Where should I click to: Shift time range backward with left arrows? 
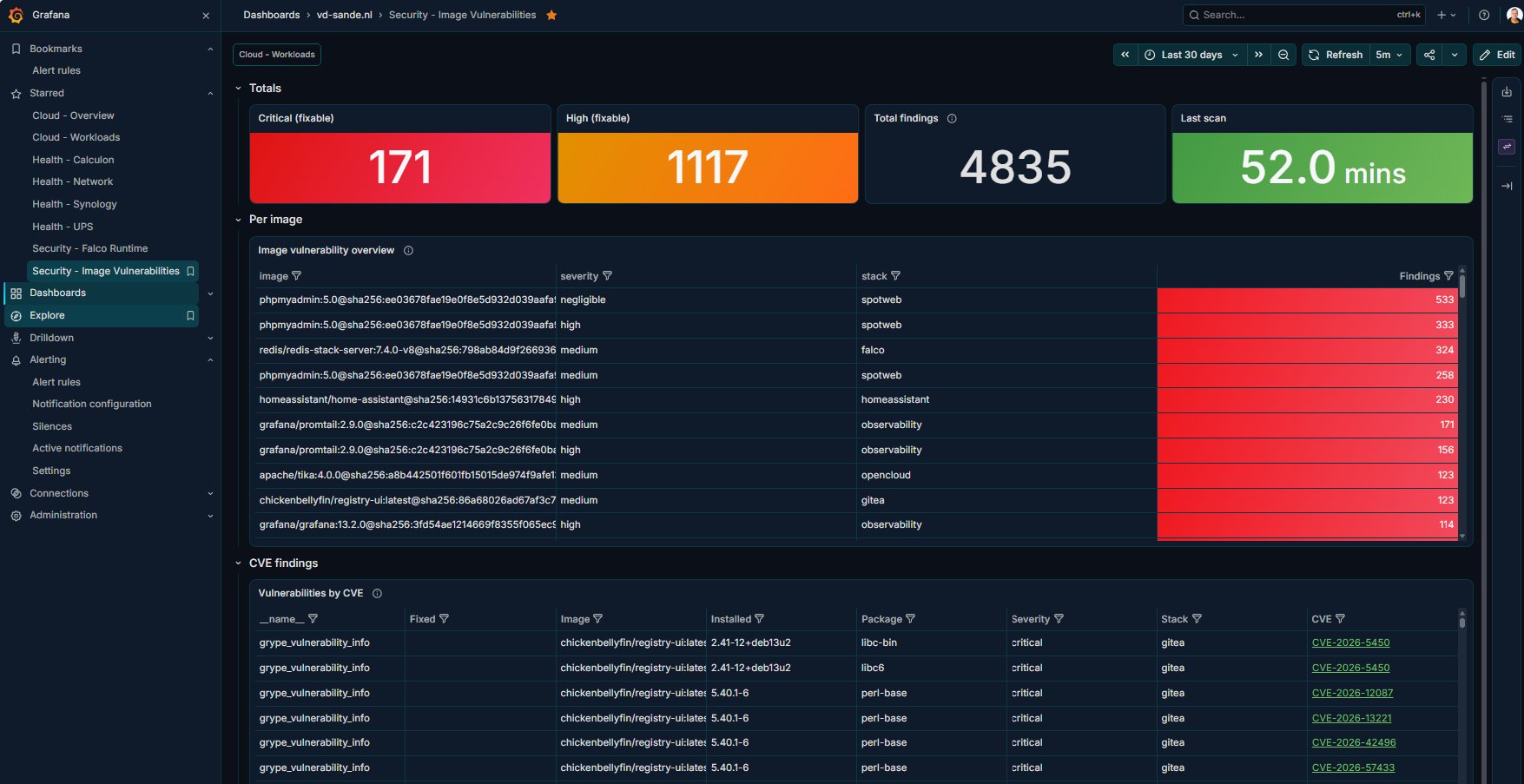click(1125, 55)
